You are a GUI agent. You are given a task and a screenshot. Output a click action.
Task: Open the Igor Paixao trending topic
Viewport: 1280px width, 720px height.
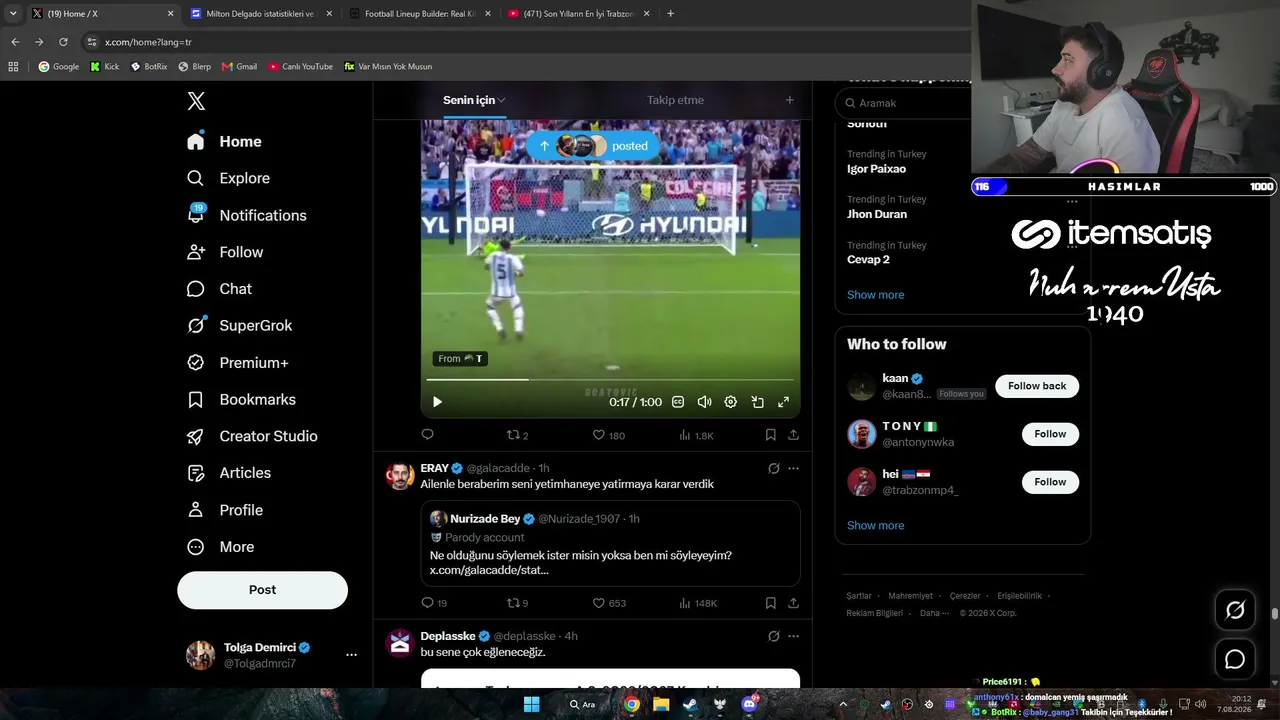pyautogui.click(x=876, y=169)
